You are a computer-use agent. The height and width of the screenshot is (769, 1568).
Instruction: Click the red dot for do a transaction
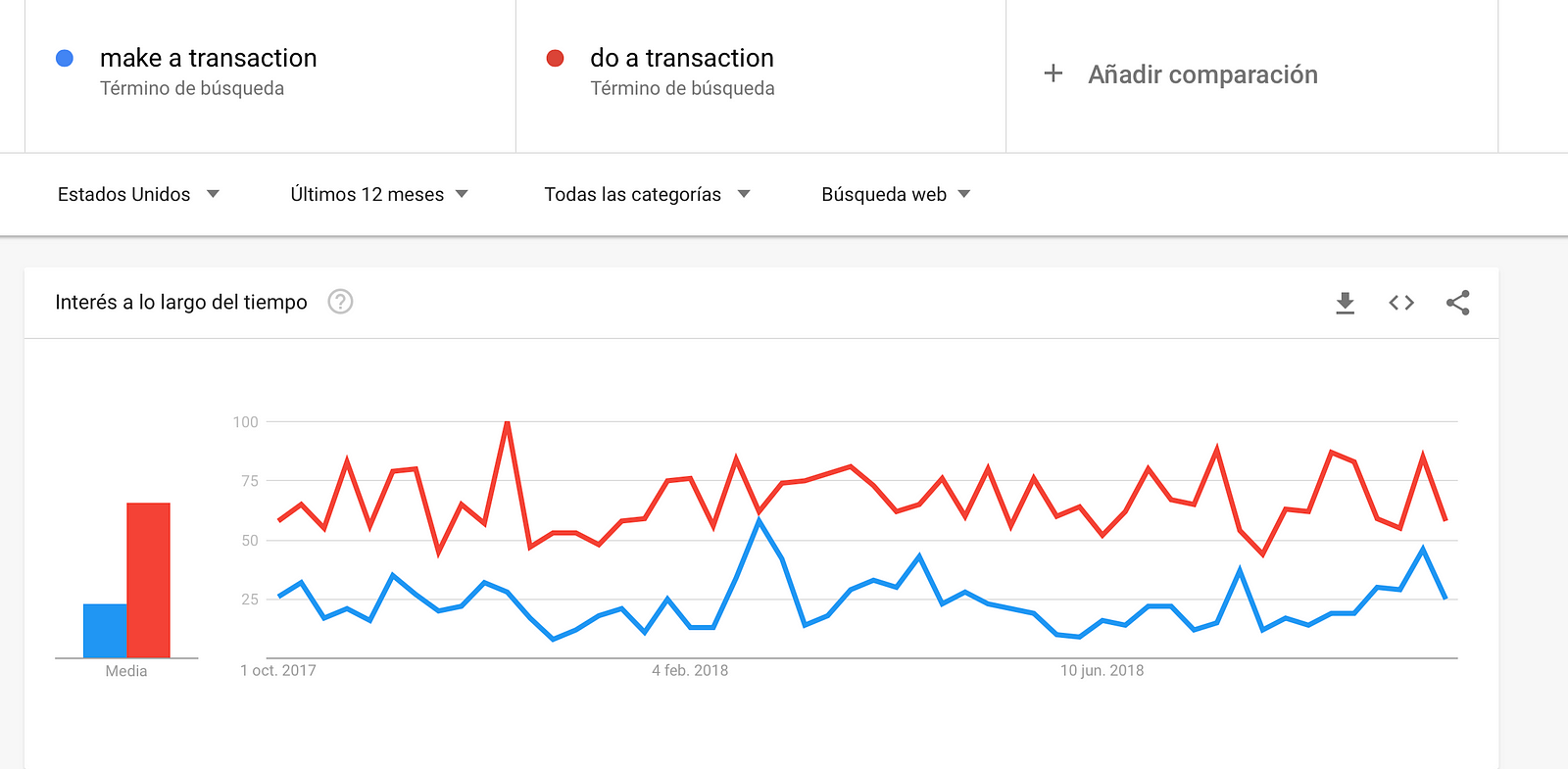click(x=555, y=58)
